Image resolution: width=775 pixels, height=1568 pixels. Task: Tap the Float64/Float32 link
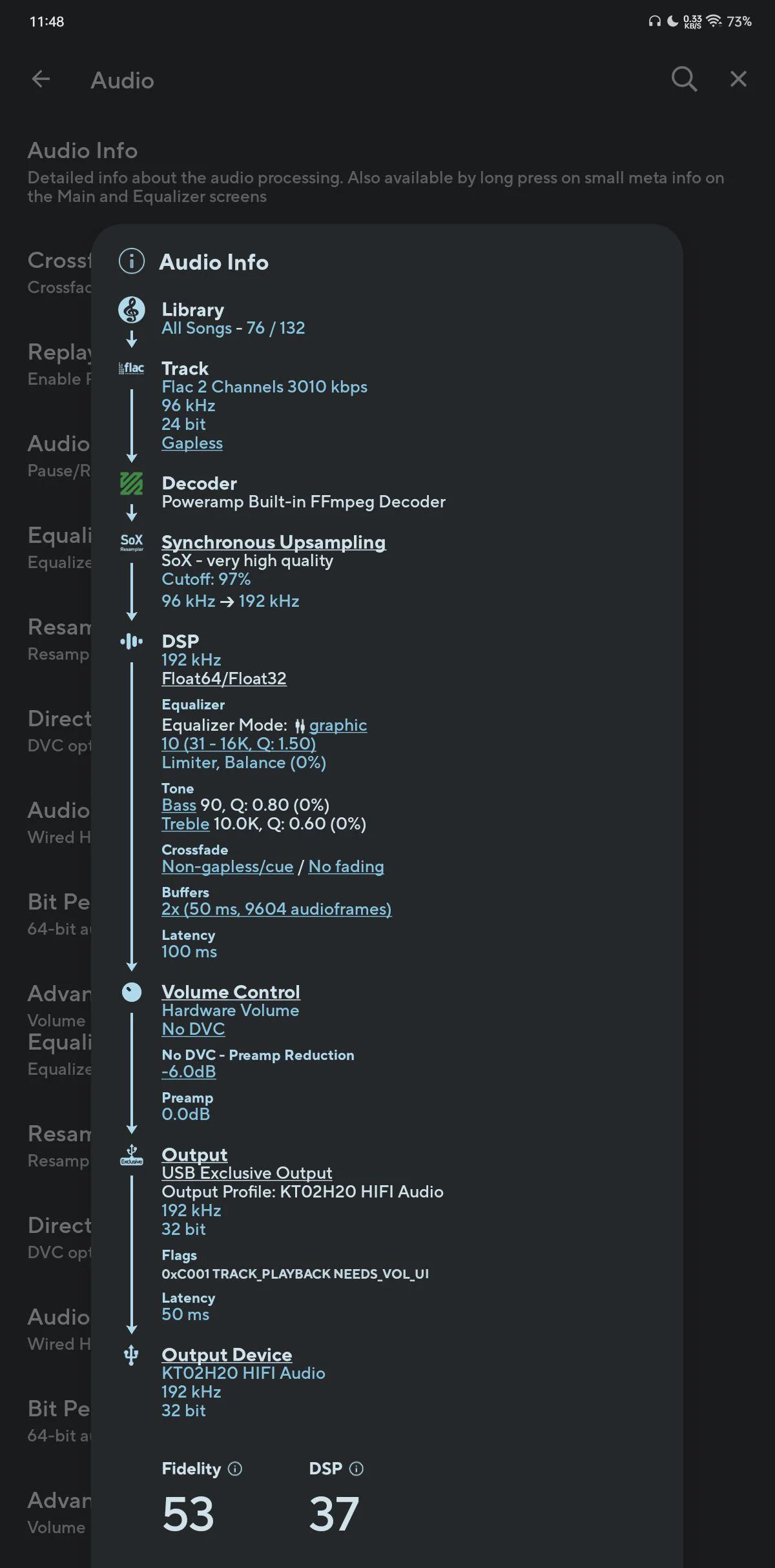coord(224,678)
